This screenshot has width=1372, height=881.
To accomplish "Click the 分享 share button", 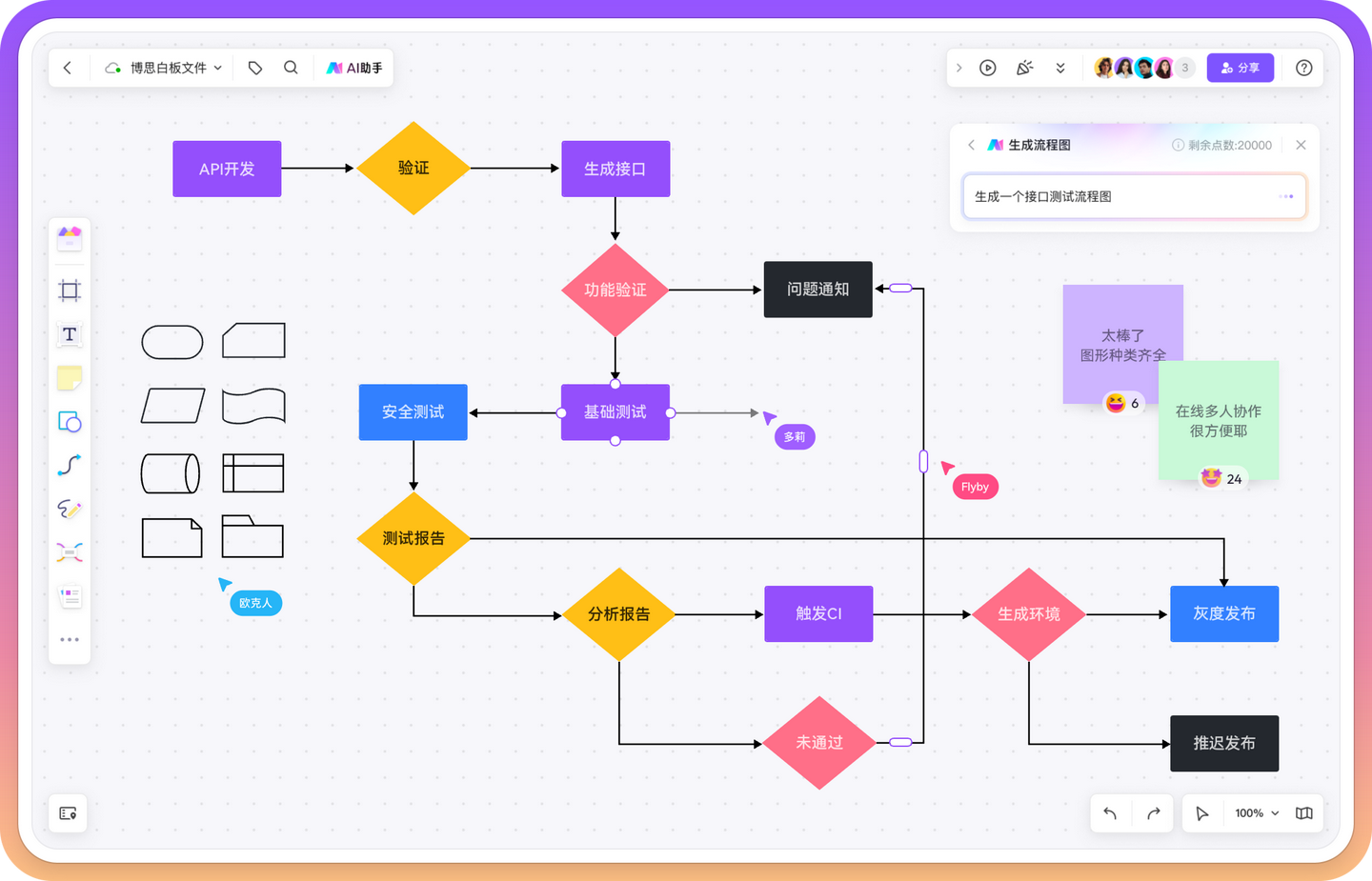I will 1240,68.
